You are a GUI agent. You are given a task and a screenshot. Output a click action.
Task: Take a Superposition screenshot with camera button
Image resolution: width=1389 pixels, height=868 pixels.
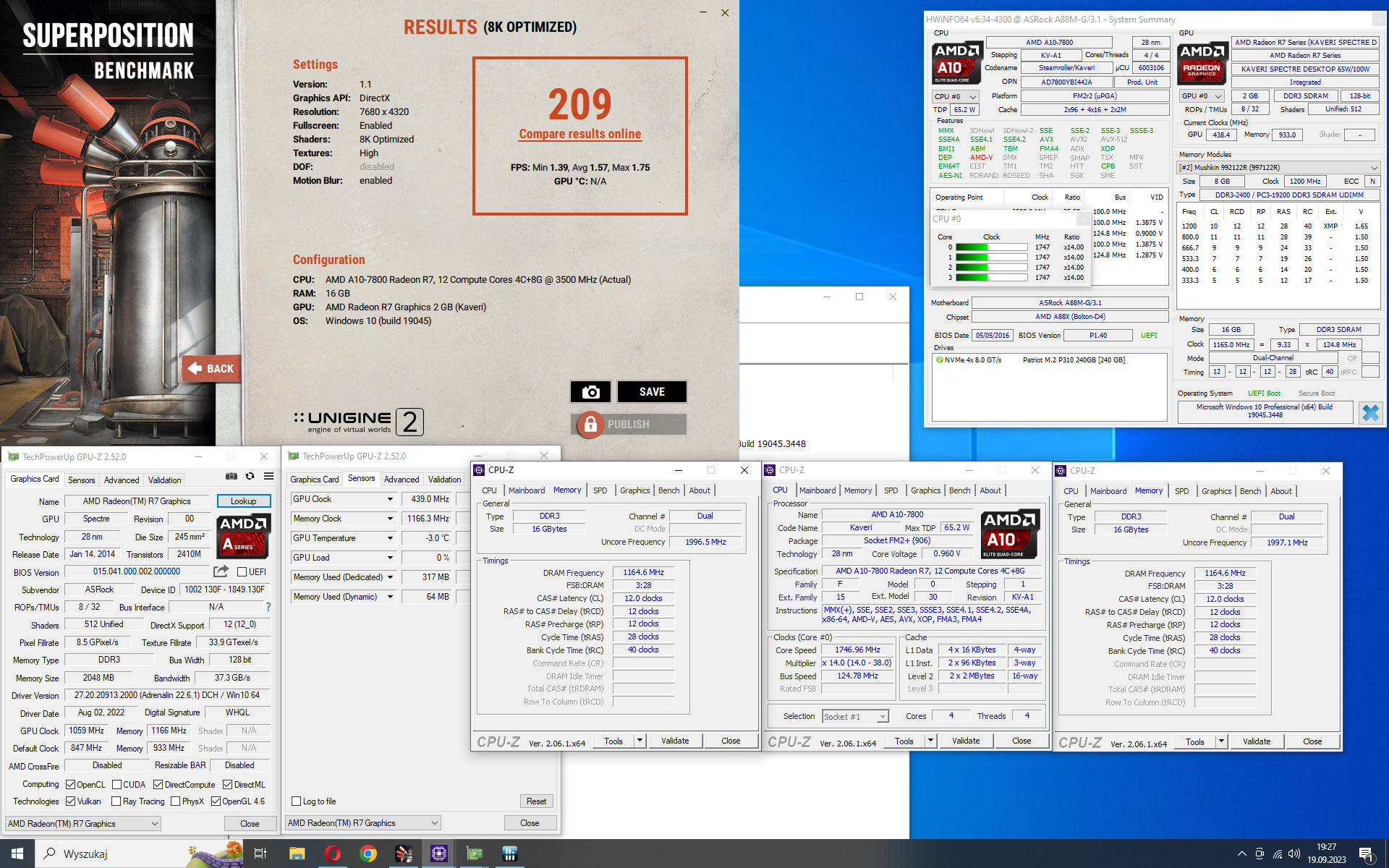[590, 391]
